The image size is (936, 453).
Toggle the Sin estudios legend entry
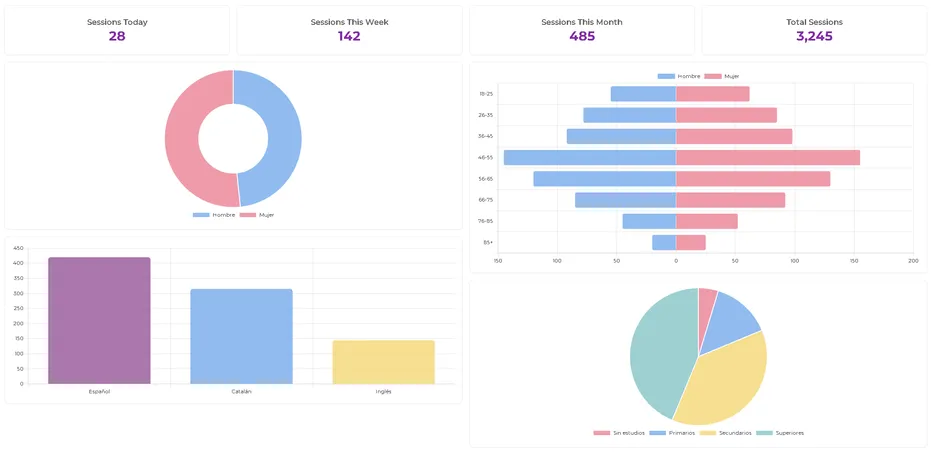click(619, 433)
